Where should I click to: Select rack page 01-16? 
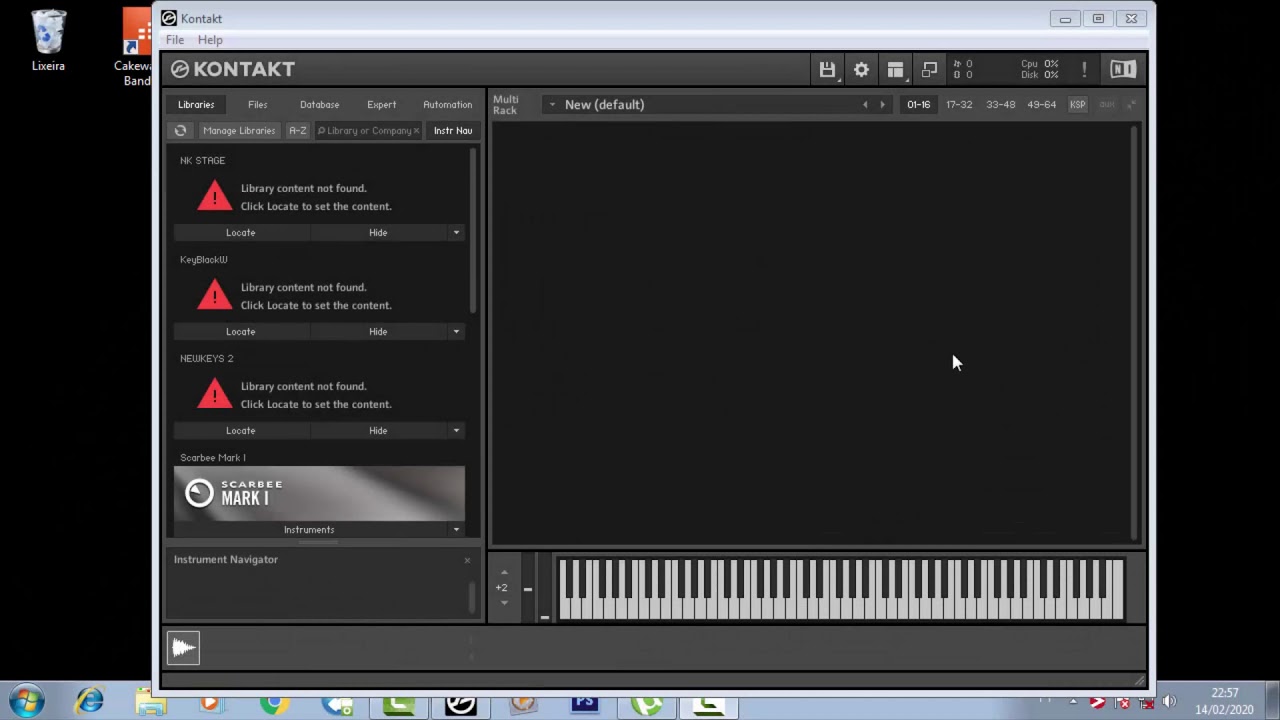tap(918, 104)
